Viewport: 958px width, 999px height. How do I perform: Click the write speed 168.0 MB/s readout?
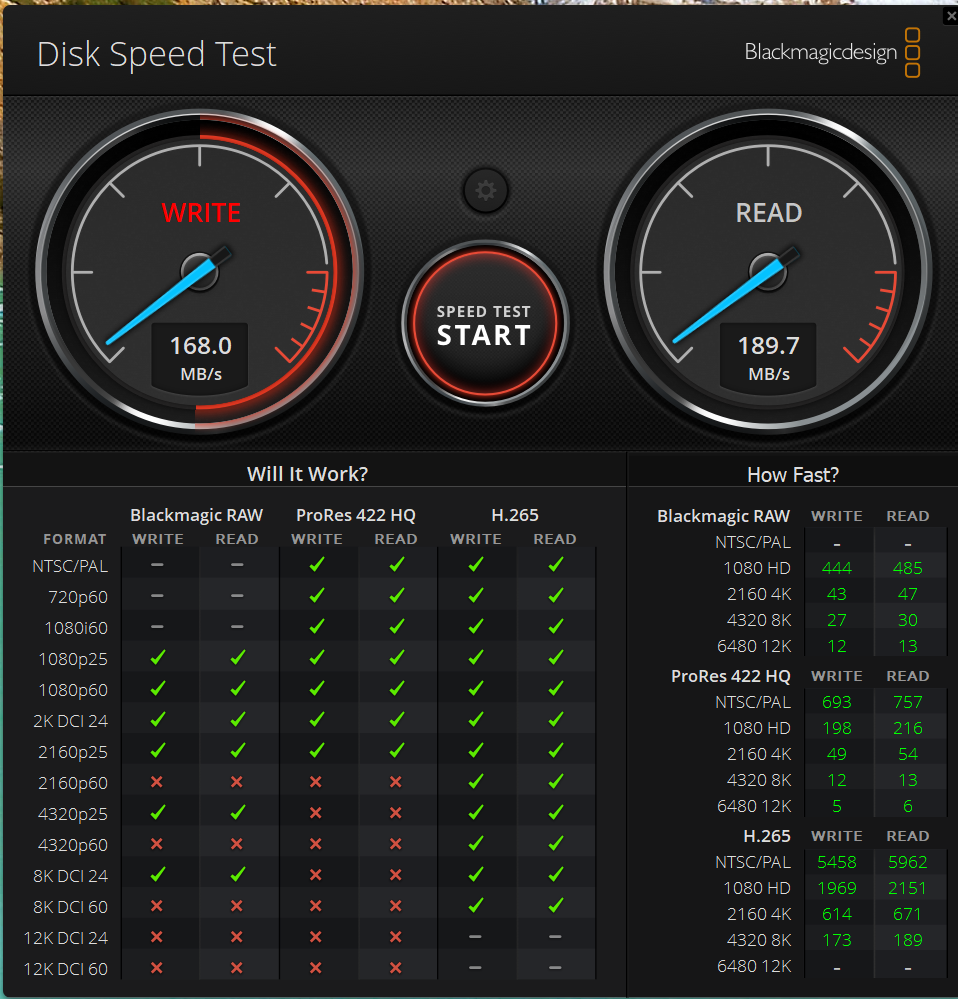coord(200,356)
